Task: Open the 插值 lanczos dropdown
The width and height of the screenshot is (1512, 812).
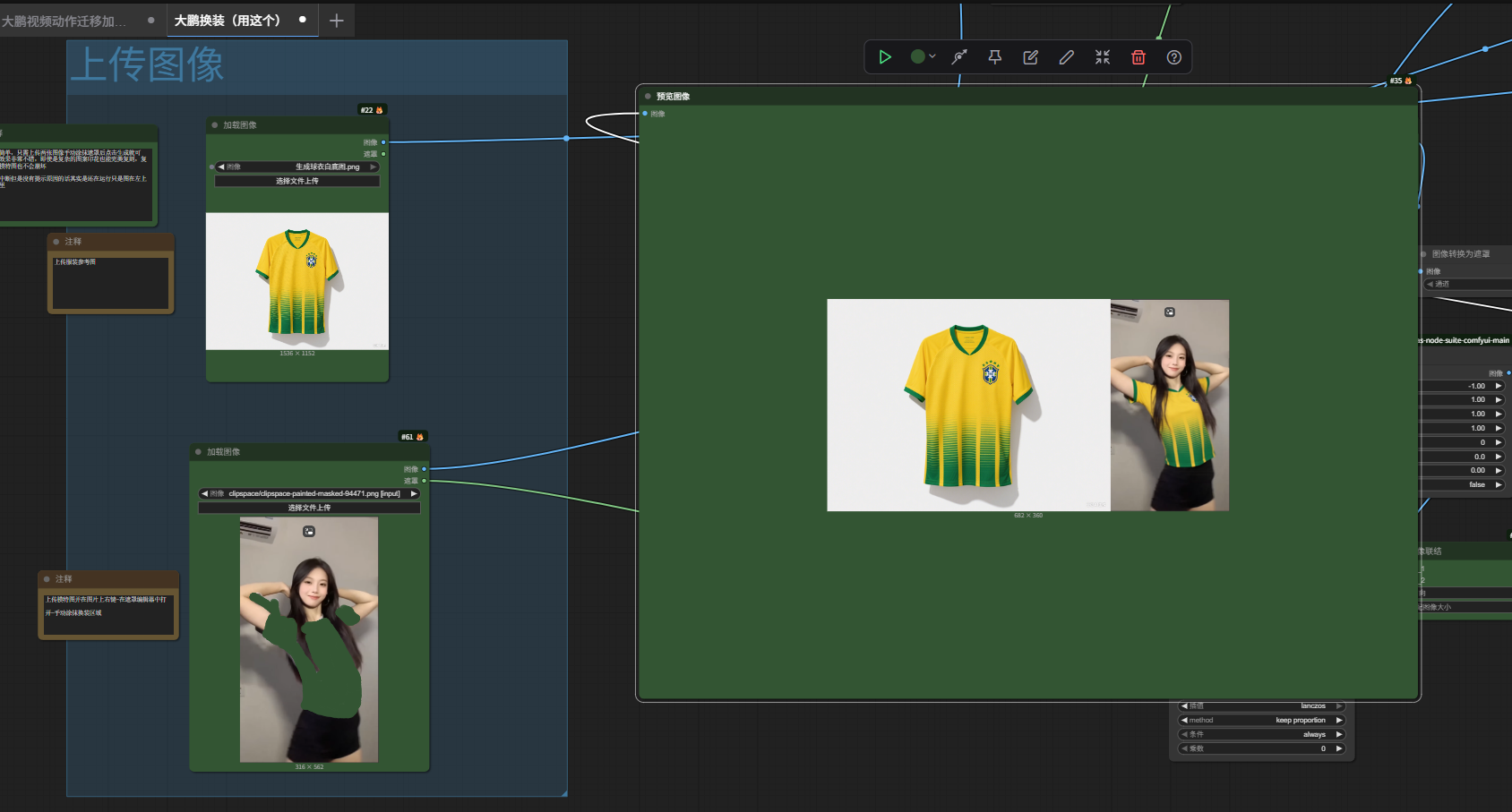Action: click(1261, 705)
